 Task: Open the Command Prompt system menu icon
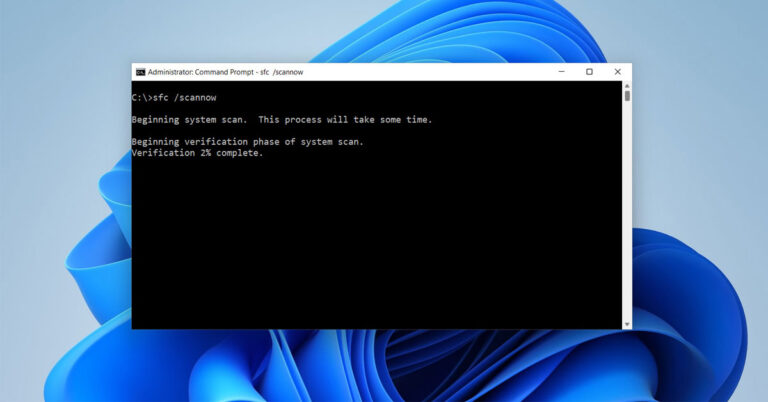(x=140, y=72)
